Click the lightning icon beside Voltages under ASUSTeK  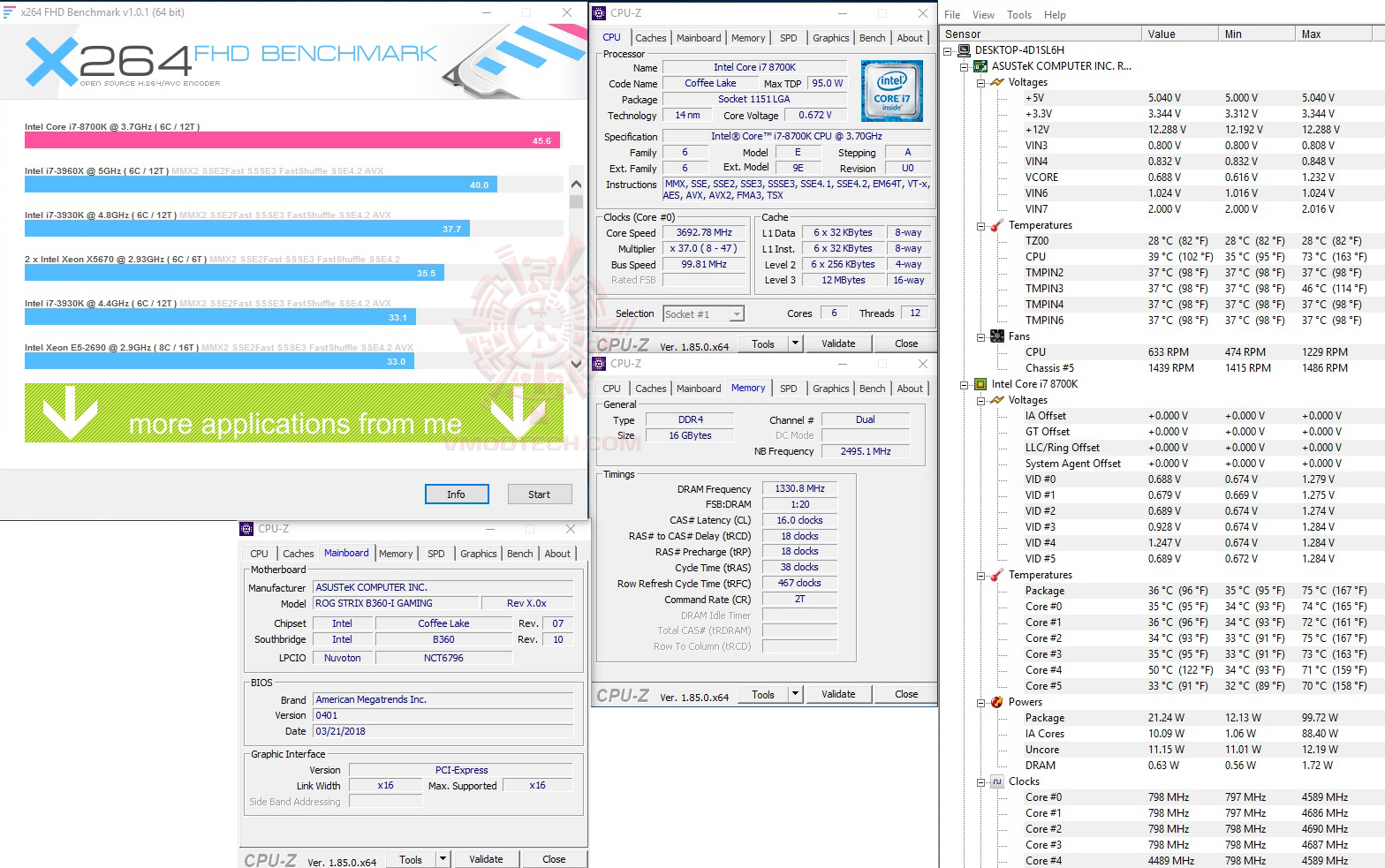coord(997,82)
